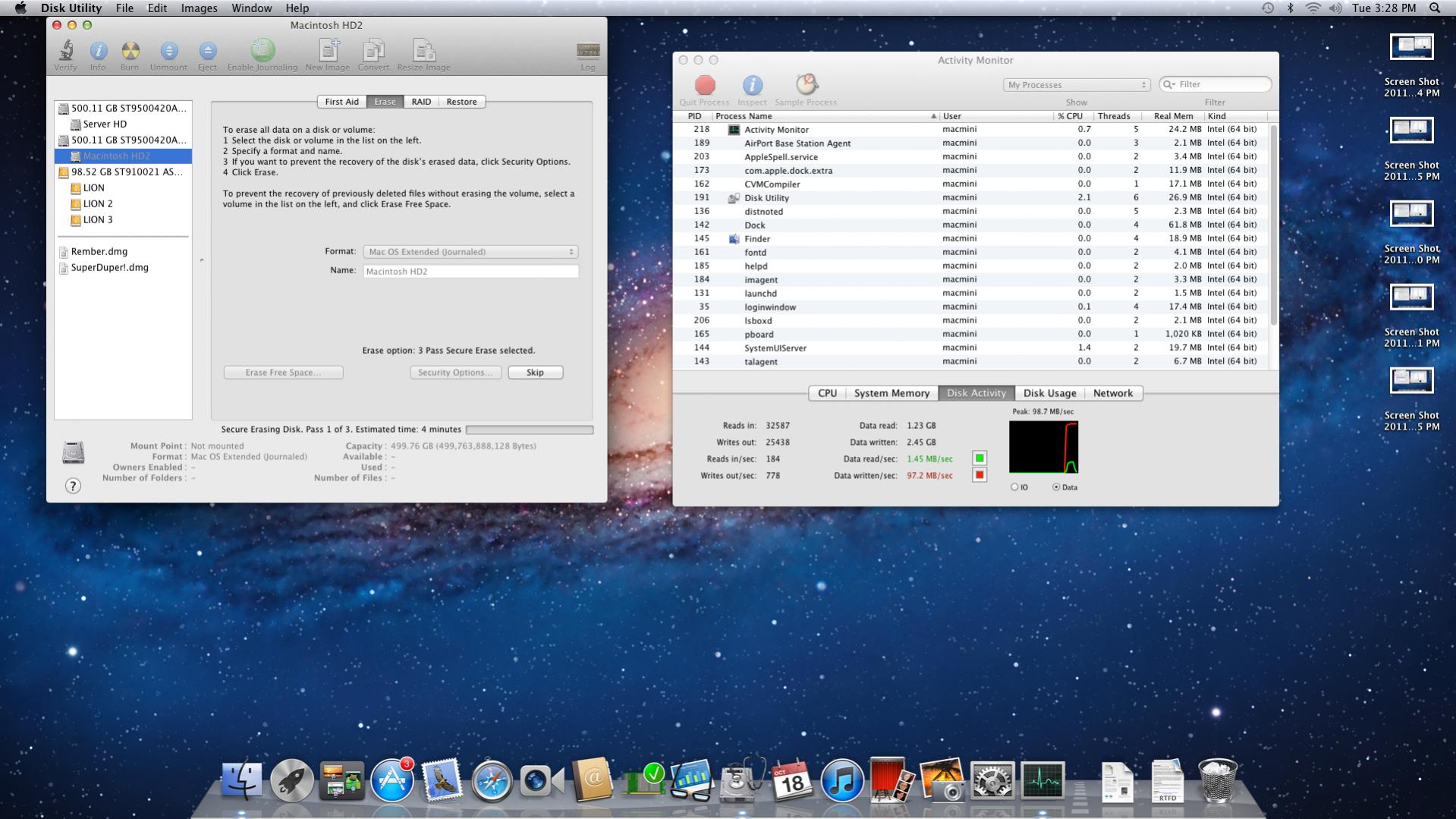The width and height of the screenshot is (1456, 819).
Task: Switch to the Disk Usage tab
Action: coord(1049,393)
